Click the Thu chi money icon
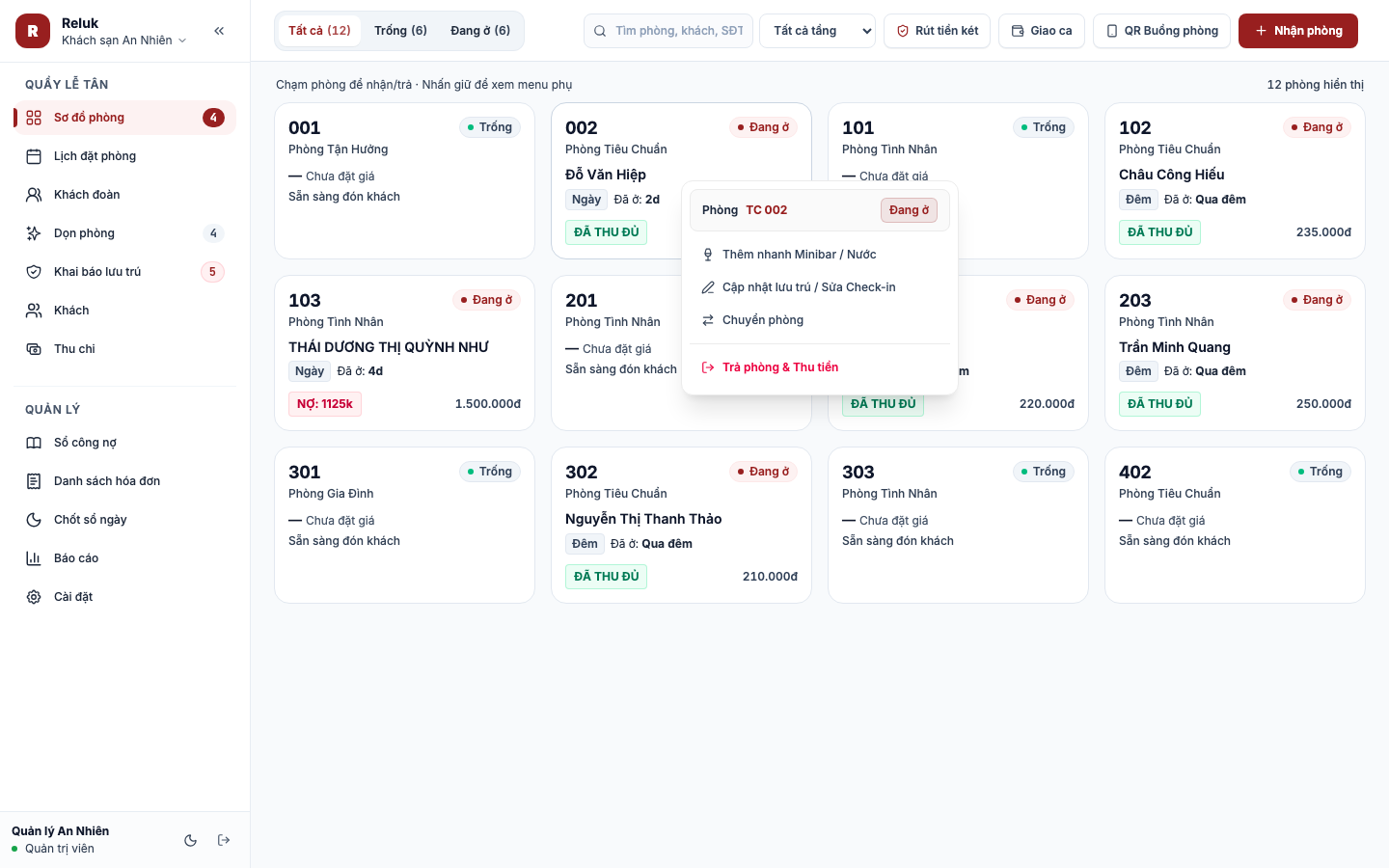This screenshot has width=1389, height=868. (34, 349)
